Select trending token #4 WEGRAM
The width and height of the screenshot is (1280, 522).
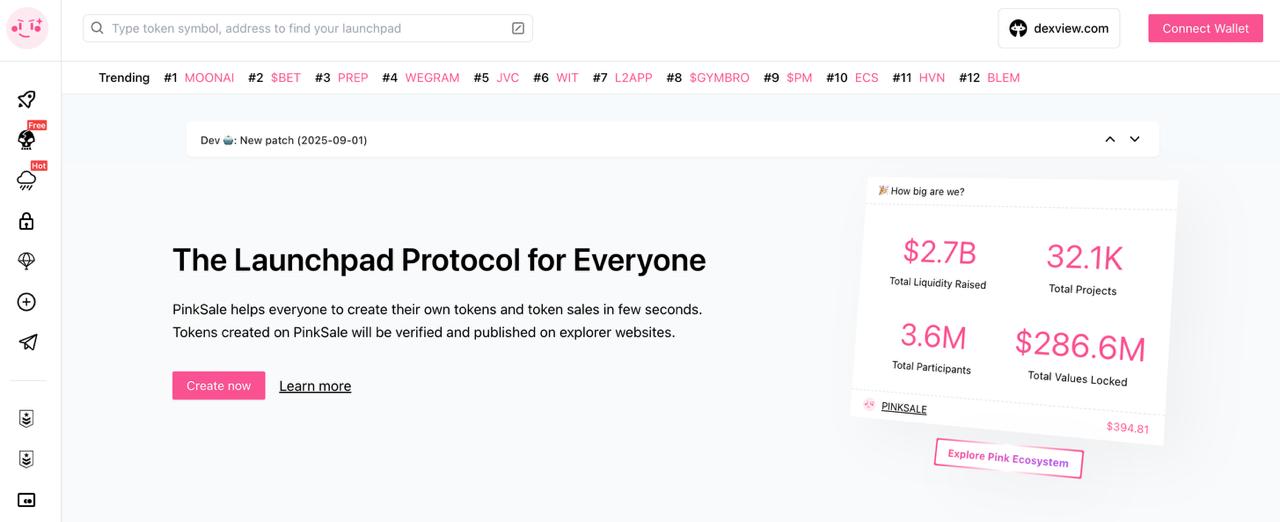[x=433, y=78]
